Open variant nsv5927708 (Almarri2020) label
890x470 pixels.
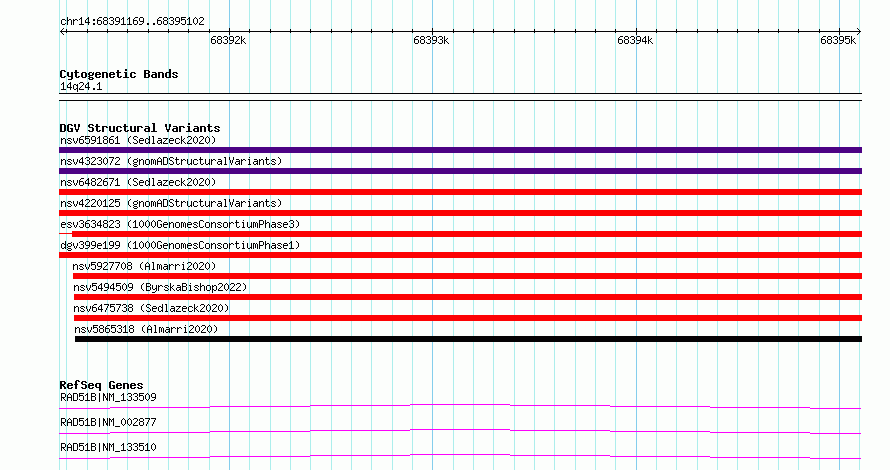144,266
